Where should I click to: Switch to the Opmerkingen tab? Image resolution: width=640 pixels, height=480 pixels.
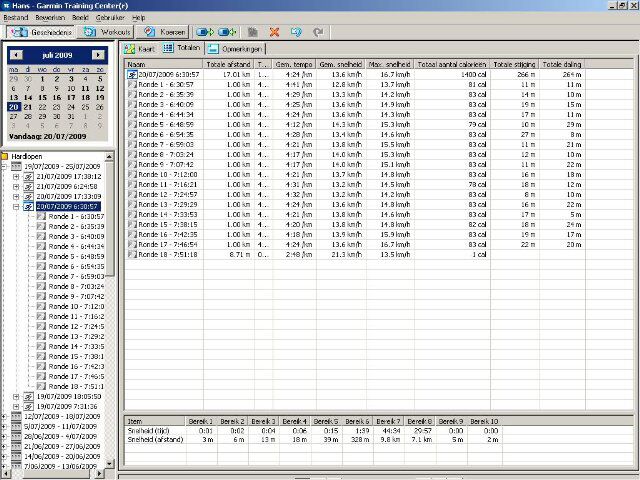(x=236, y=48)
